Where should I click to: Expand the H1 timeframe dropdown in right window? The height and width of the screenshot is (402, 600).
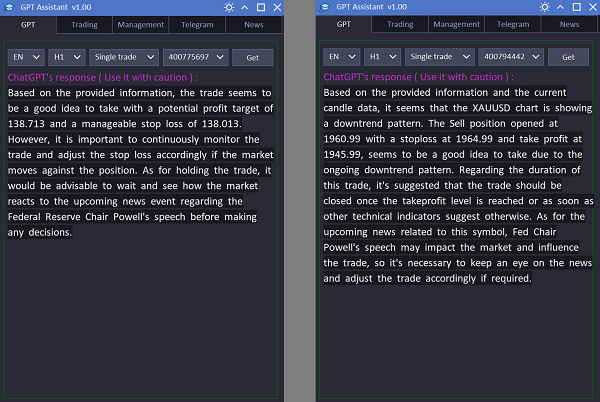click(x=383, y=57)
